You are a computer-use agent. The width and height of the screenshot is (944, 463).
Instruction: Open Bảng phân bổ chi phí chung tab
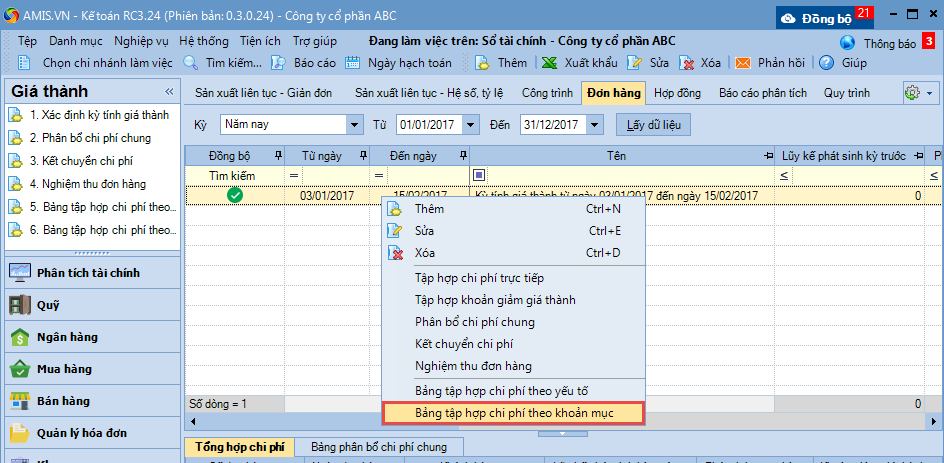pyautogui.click(x=379, y=446)
